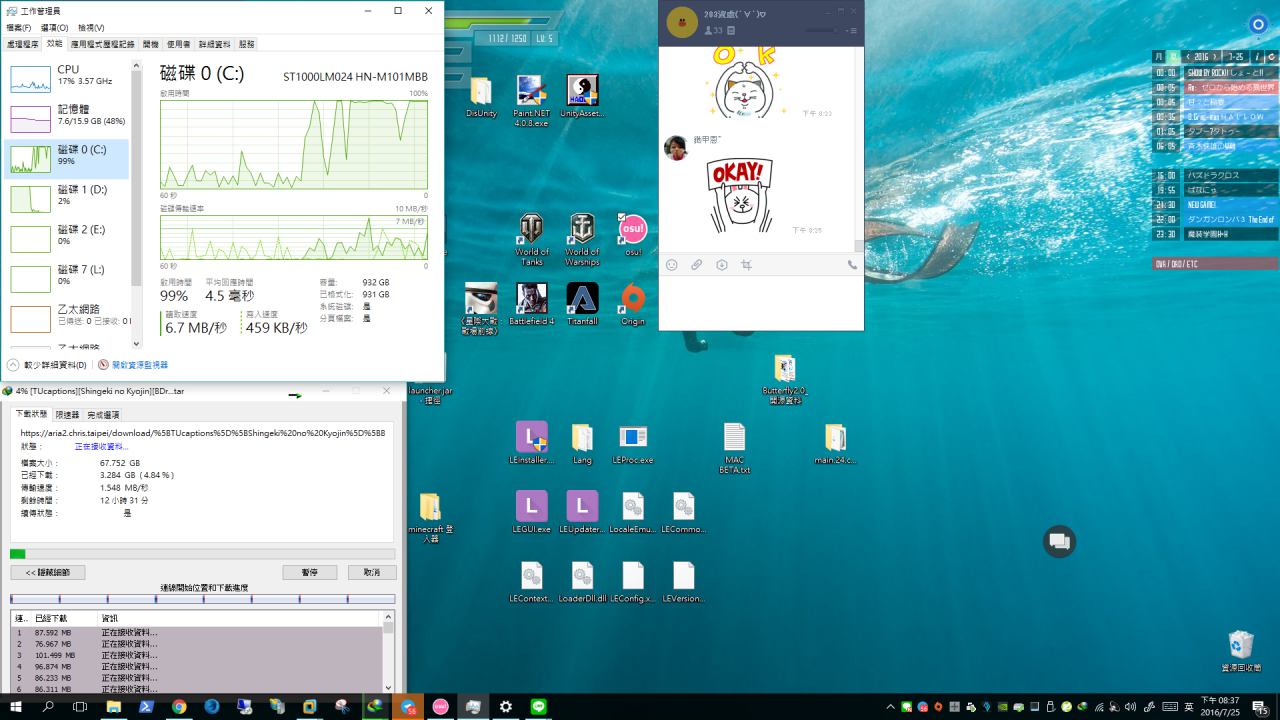Viewport: 1280px width, 720px height.
Task: Start a voice call with the phone icon
Action: pos(852,265)
